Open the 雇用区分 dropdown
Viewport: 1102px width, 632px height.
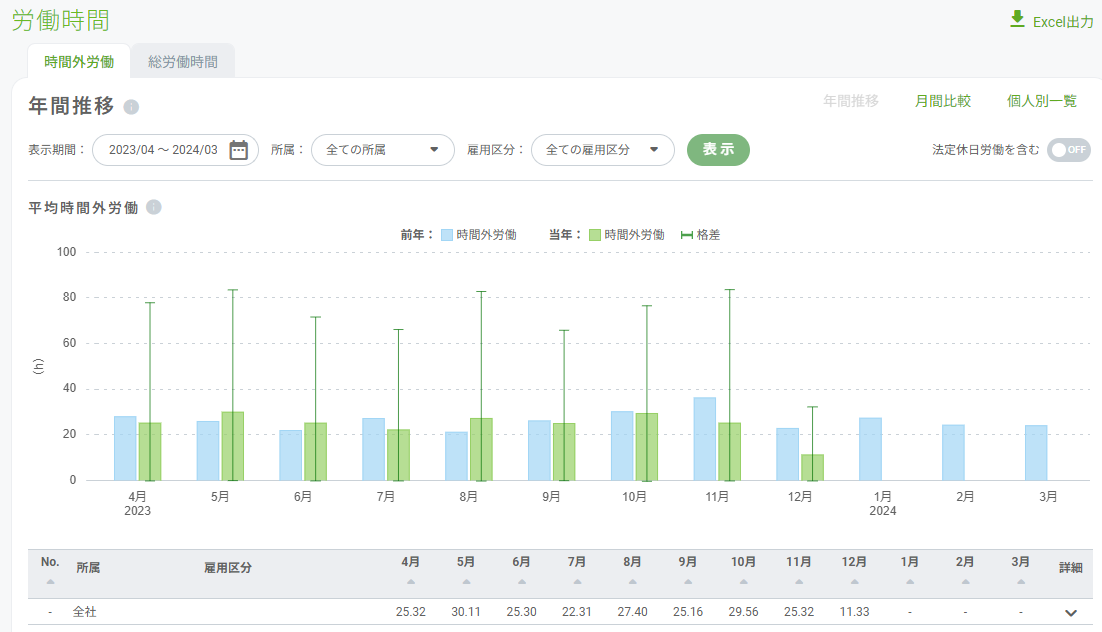pyautogui.click(x=602, y=150)
